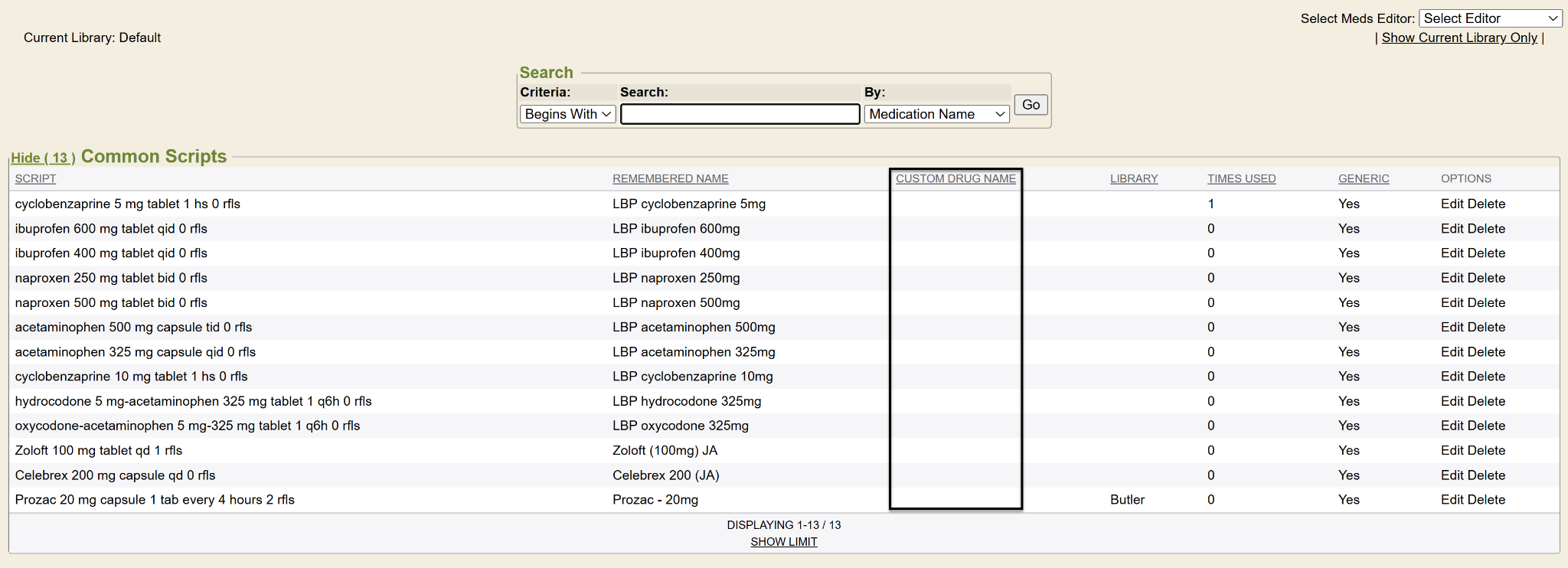Open the Select Meds Editor dropdown
Screen dimensions: 1568x568
(1490, 18)
